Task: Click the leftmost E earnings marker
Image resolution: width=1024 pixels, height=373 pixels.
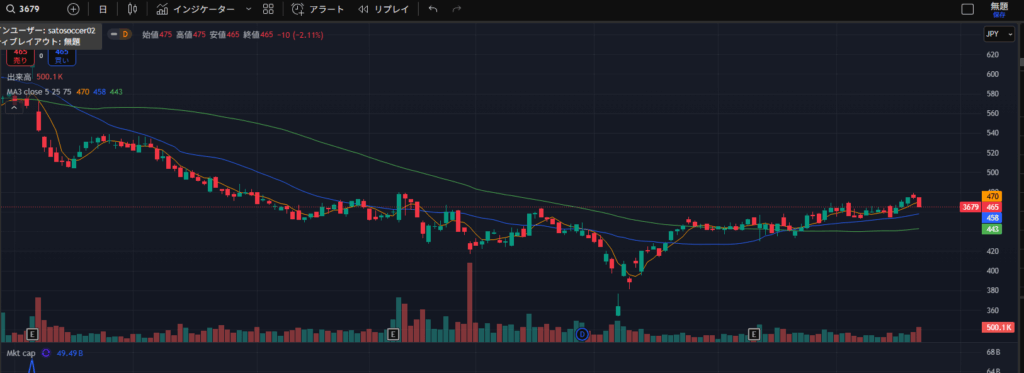Action: click(x=32, y=334)
